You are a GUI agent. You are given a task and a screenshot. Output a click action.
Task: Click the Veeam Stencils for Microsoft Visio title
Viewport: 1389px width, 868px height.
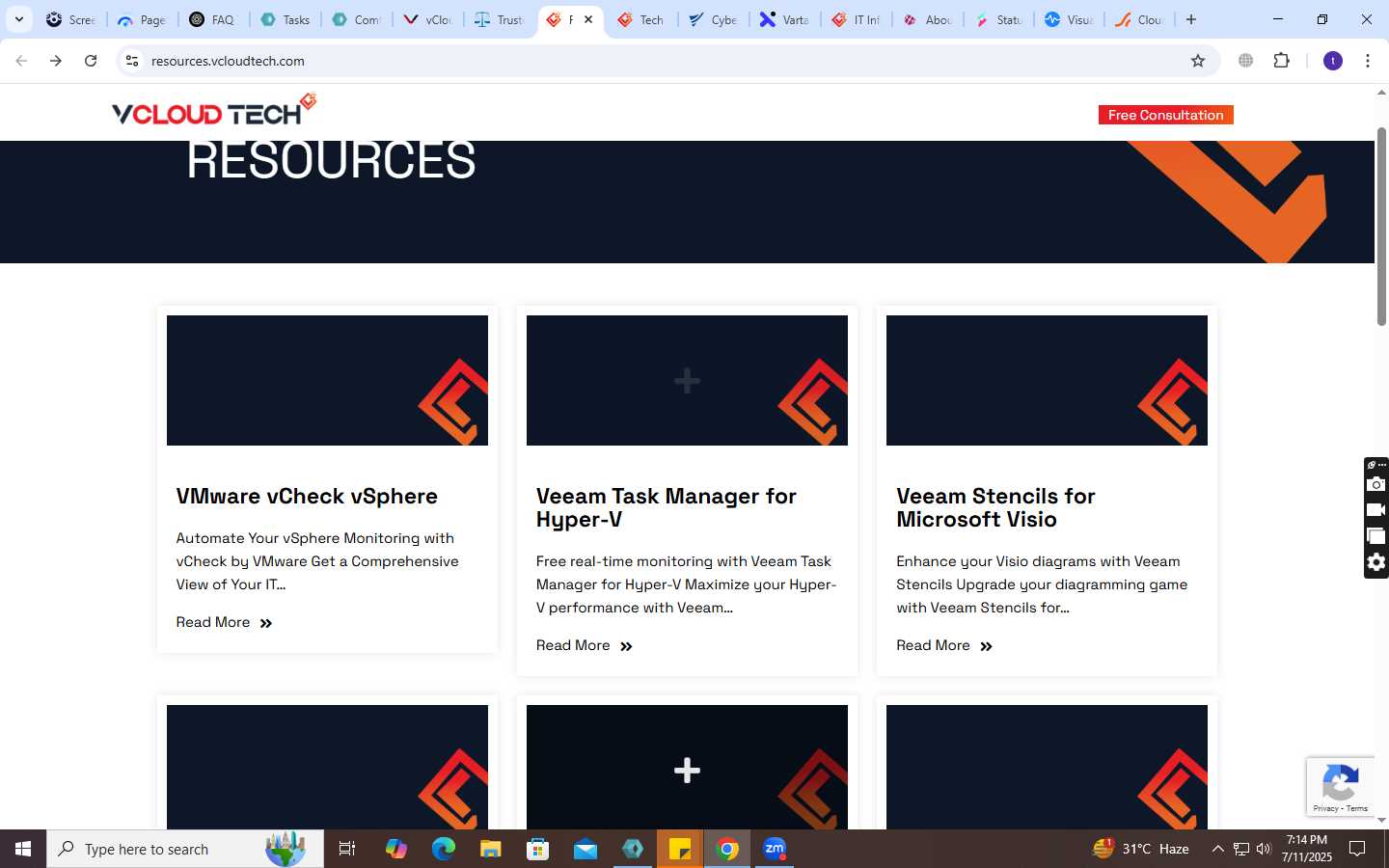click(x=995, y=507)
